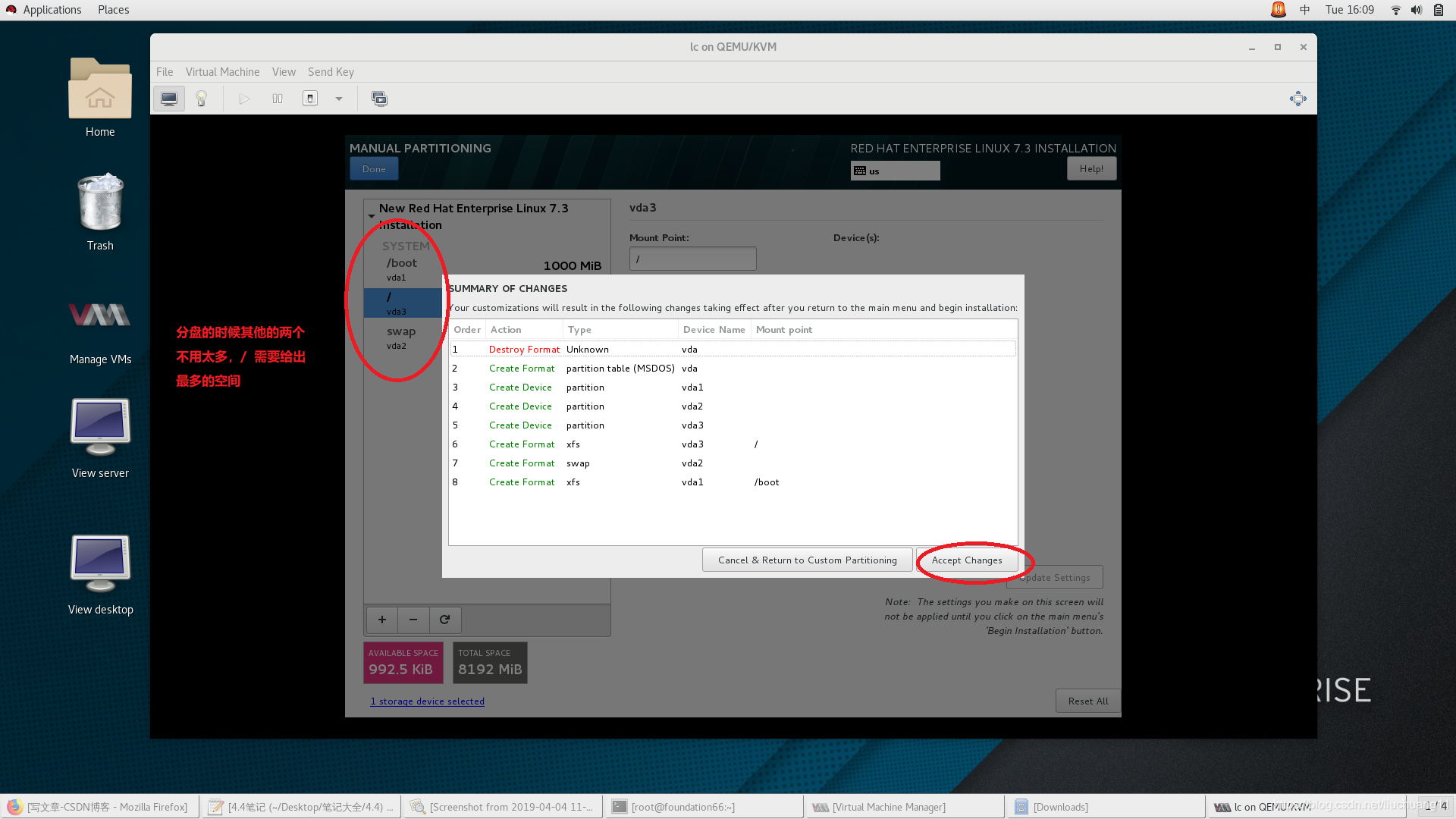This screenshot has width=1456, height=819.
Task: Open the Tue 16:09 clock
Action: tap(1349, 10)
